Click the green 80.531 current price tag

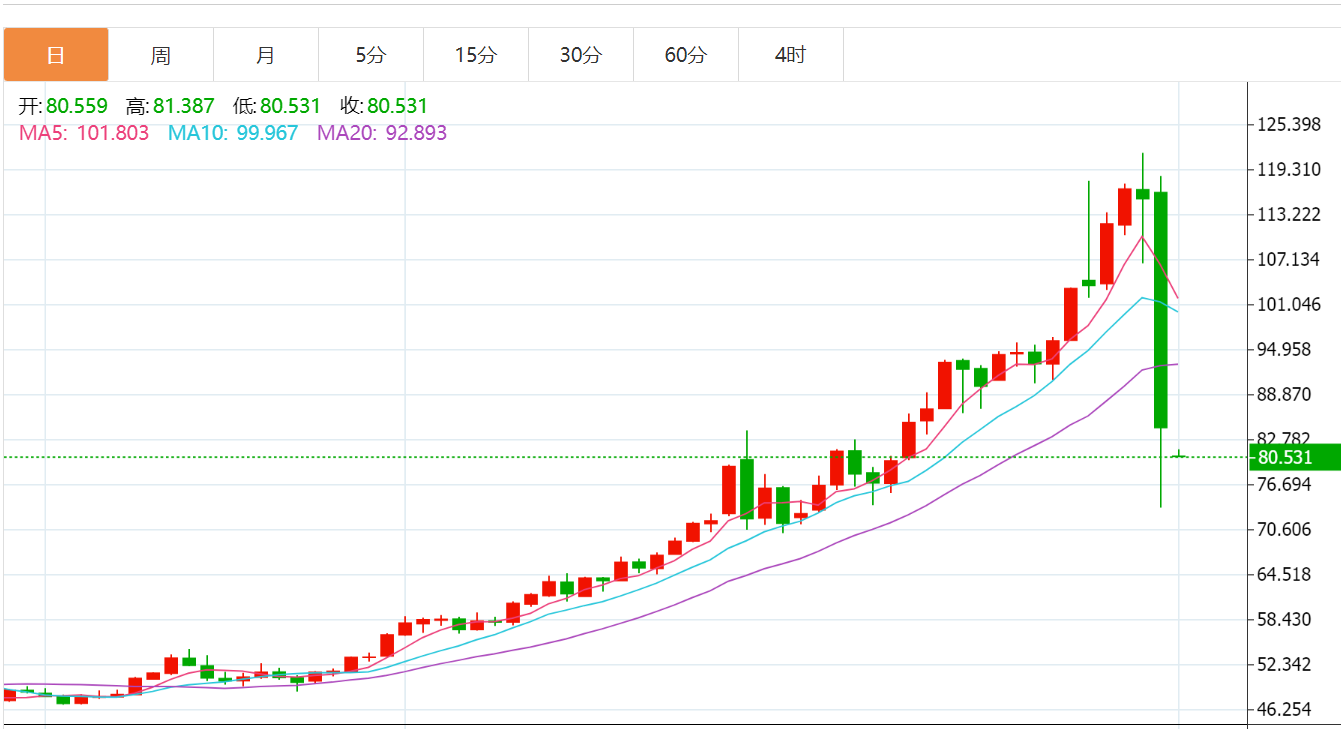1294,458
